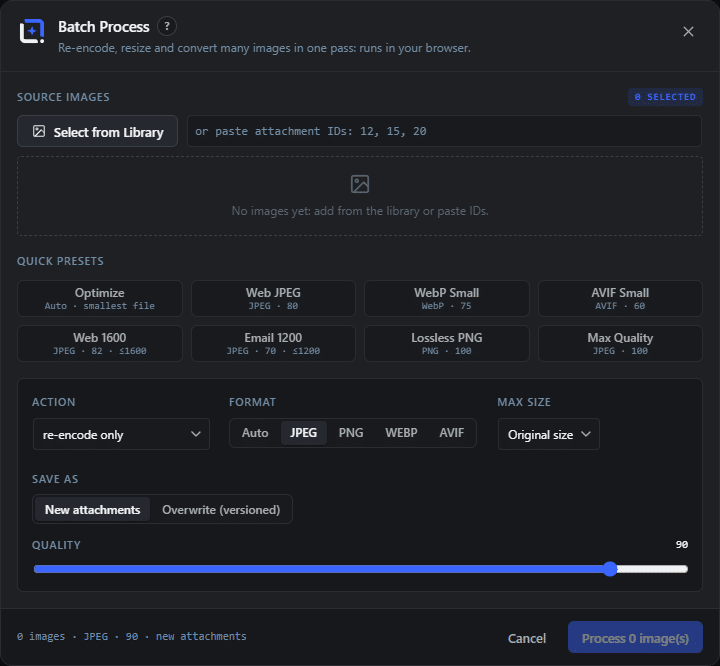The width and height of the screenshot is (720, 666).
Task: Choose the AVIF Small preset
Action: click(620, 299)
